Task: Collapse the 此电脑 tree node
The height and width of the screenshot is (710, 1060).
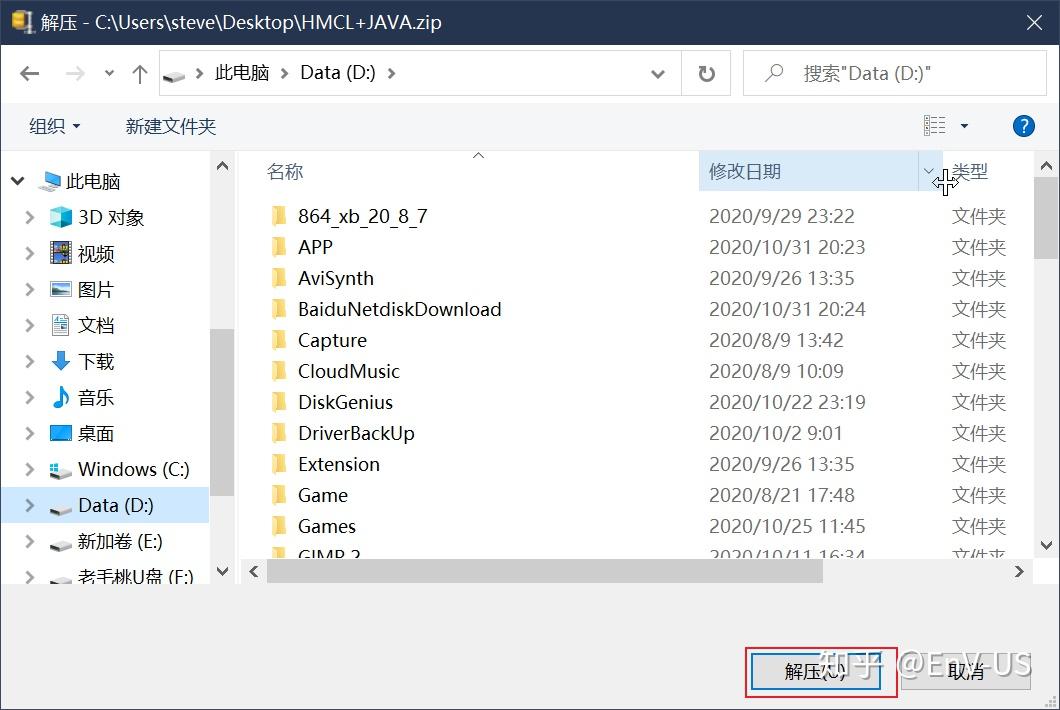Action: (17, 181)
